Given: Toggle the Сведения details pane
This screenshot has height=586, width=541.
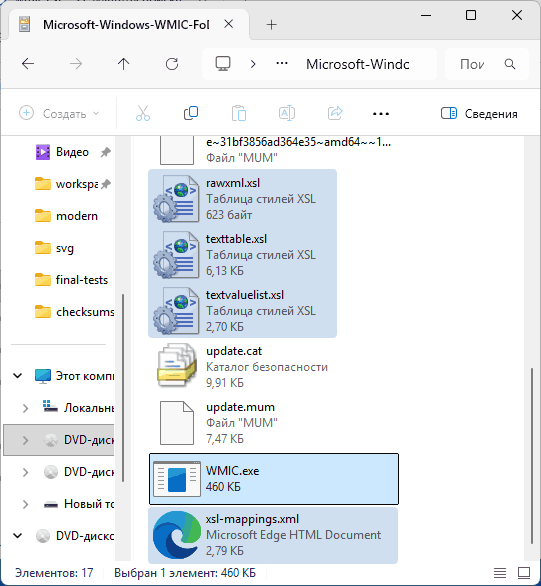Looking at the screenshot, I should point(479,113).
